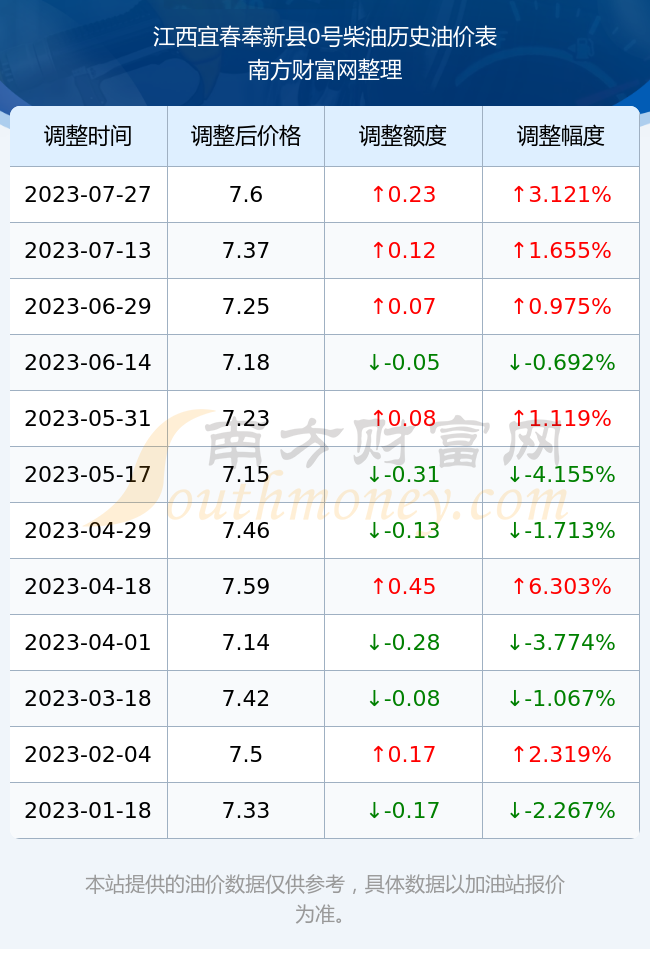Select the 调整额度 column header
The height and width of the screenshot is (980, 650).
(403, 136)
